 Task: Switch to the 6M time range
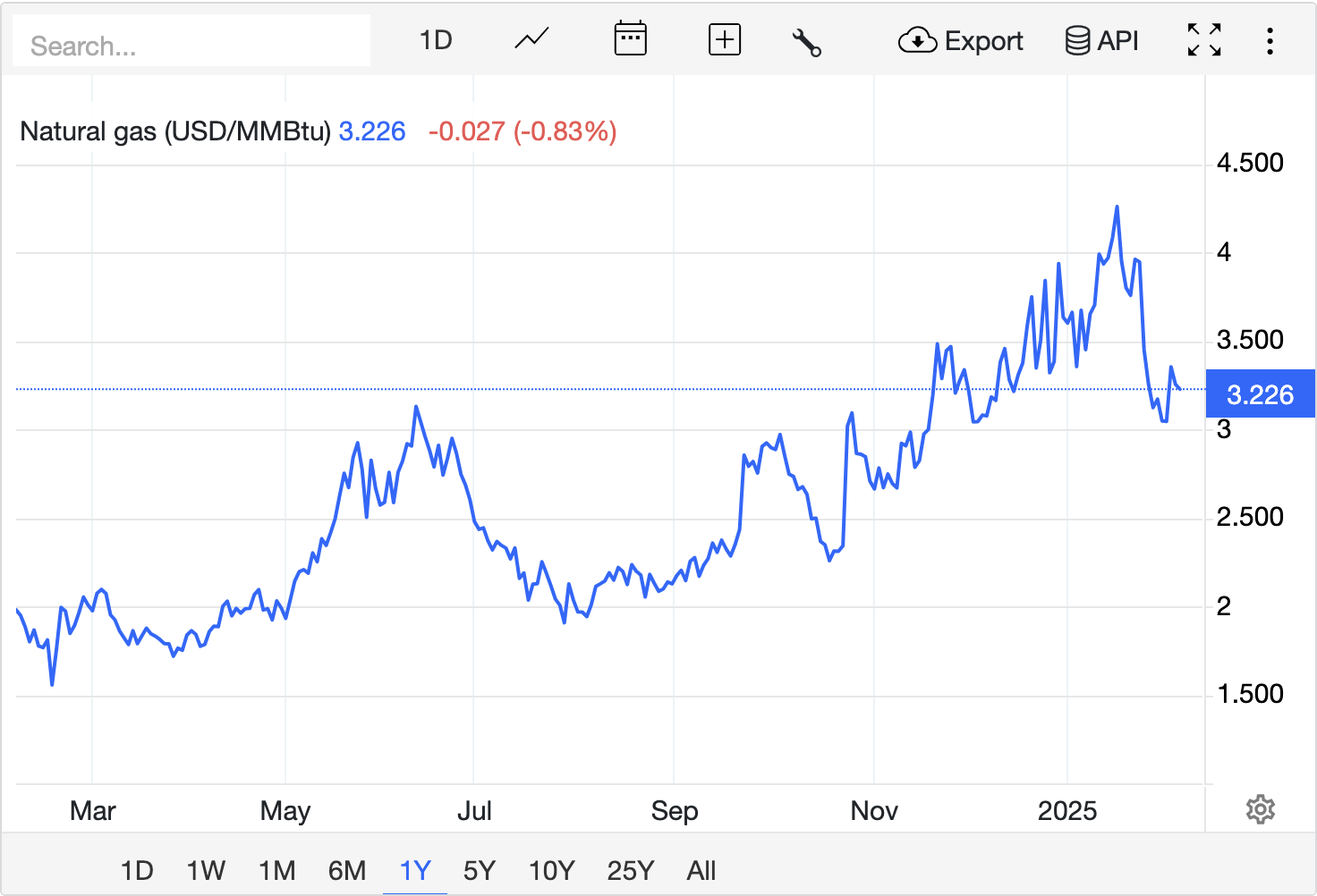coord(347,870)
